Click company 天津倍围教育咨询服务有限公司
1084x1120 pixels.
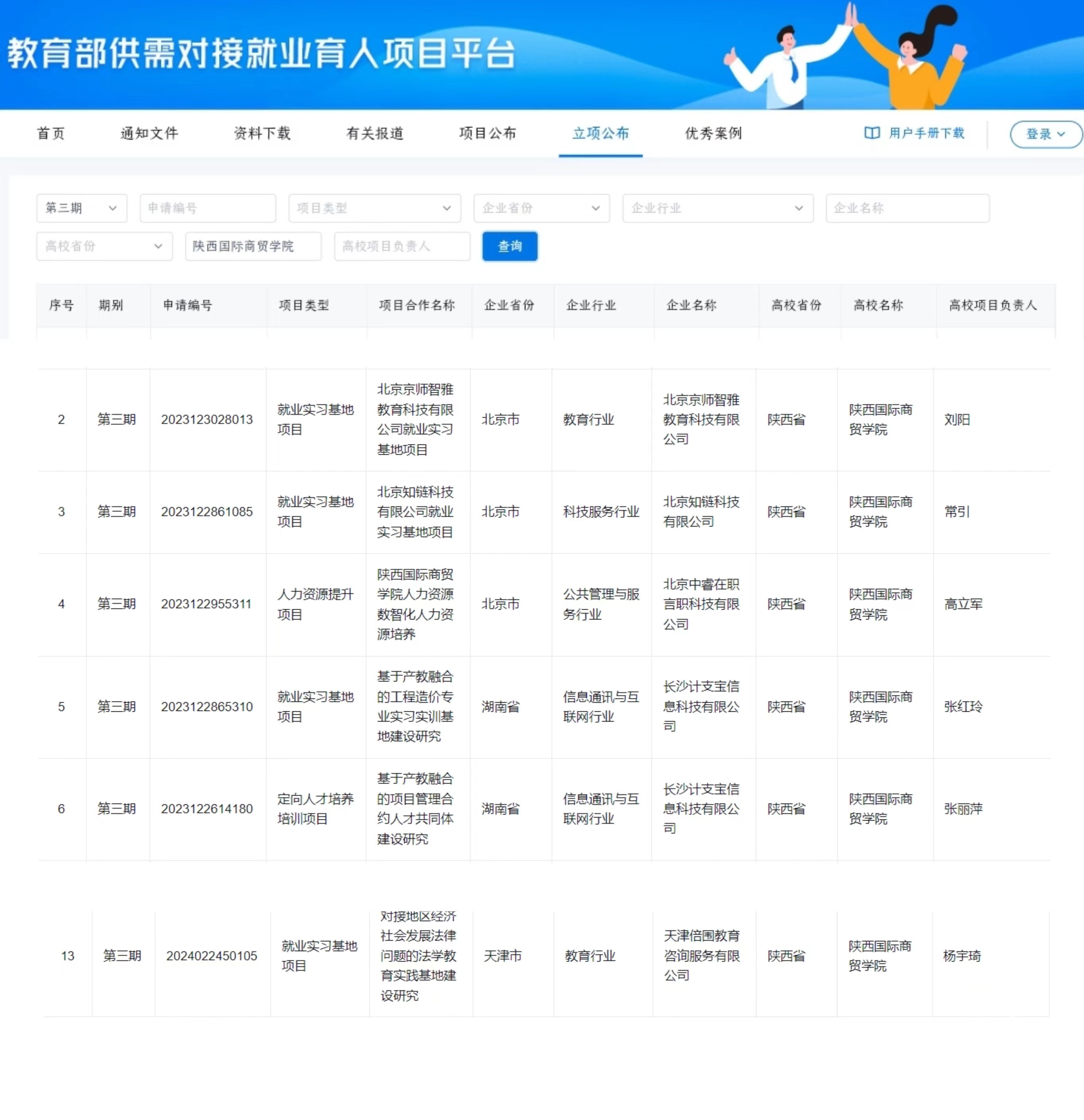(x=702, y=956)
